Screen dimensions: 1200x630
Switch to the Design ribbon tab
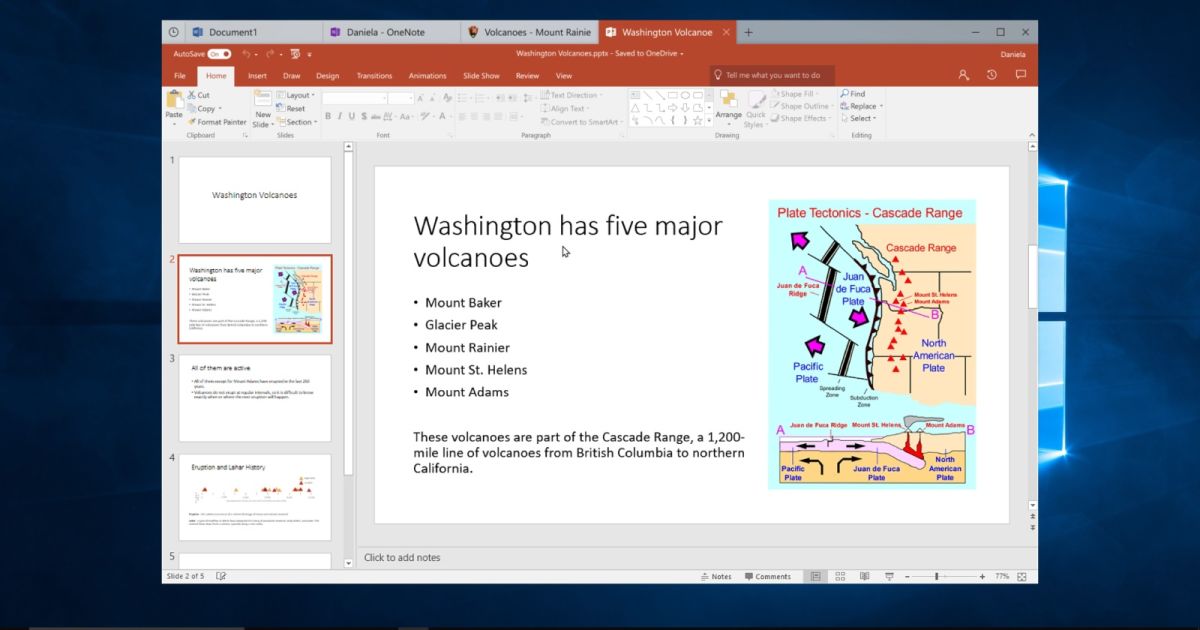pos(327,75)
